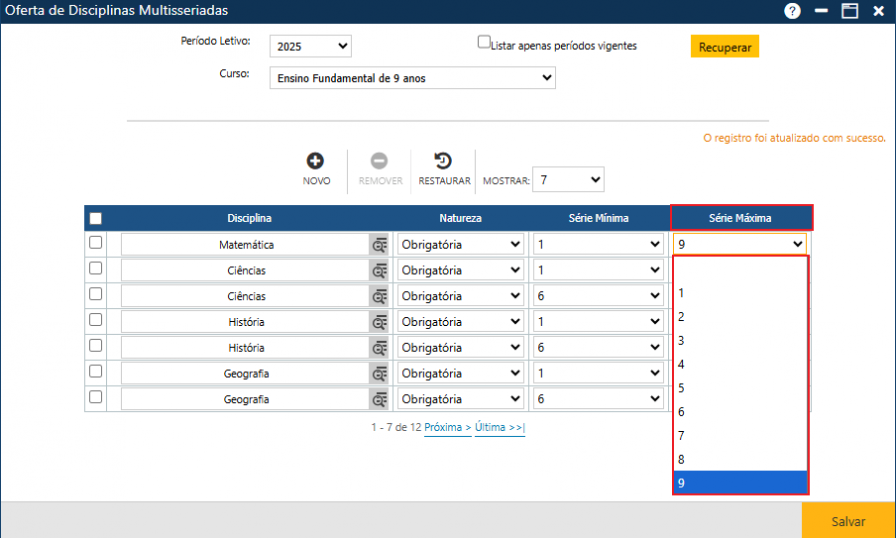Go to Próxima page link
The image size is (896, 538).
tap(447, 427)
